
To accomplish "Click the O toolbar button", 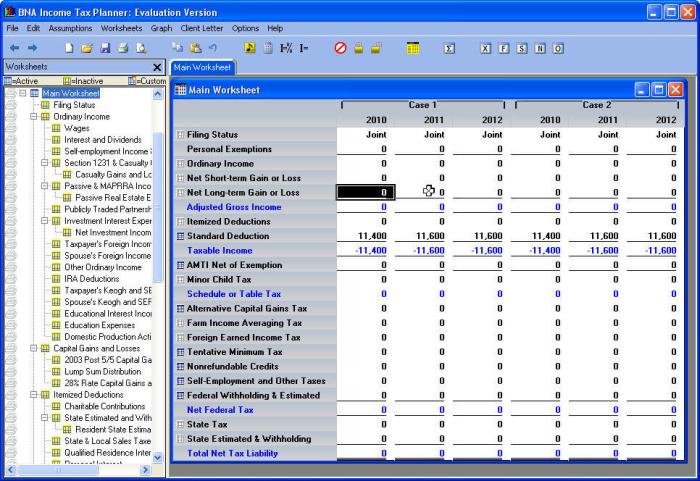I will click(558, 48).
